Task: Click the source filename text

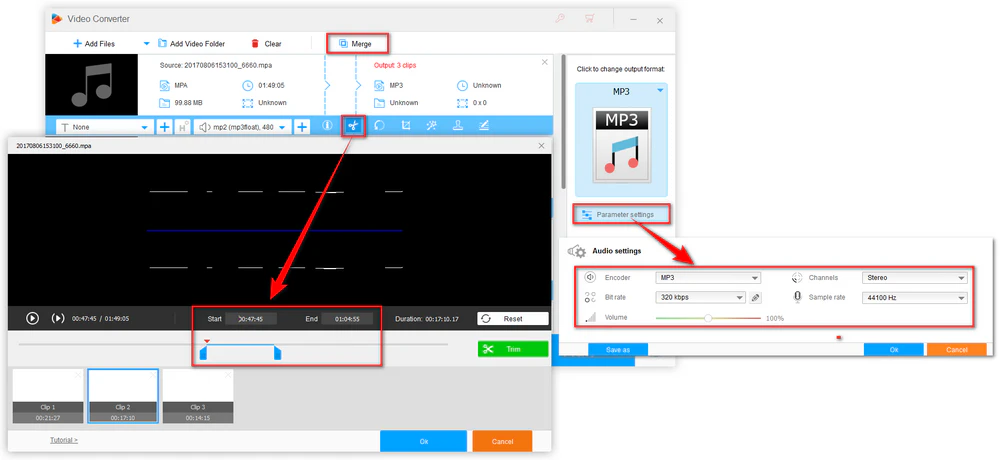Action: [x=214, y=65]
